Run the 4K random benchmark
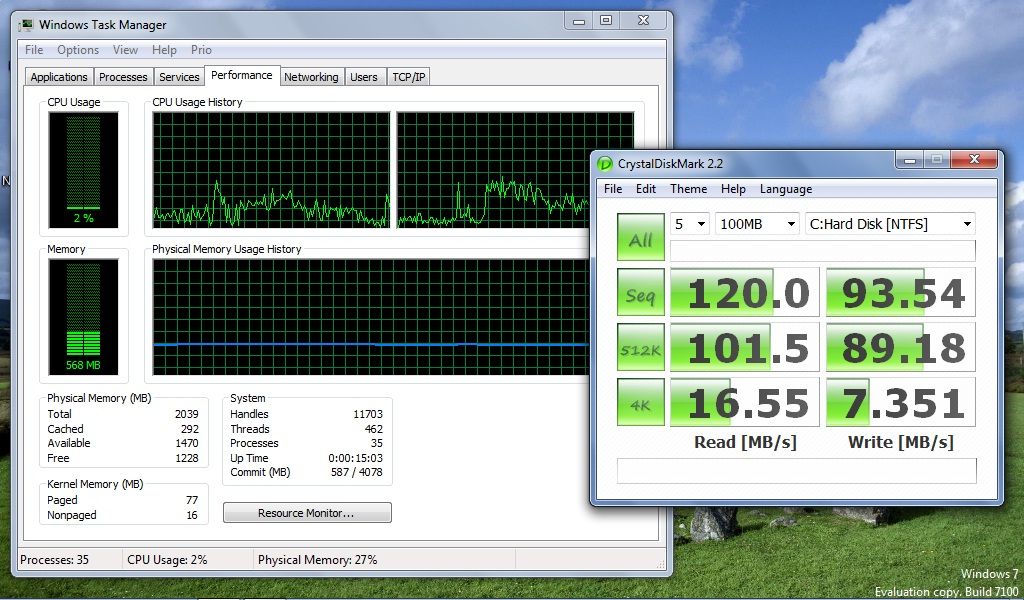The height and width of the screenshot is (600, 1024). 641,402
